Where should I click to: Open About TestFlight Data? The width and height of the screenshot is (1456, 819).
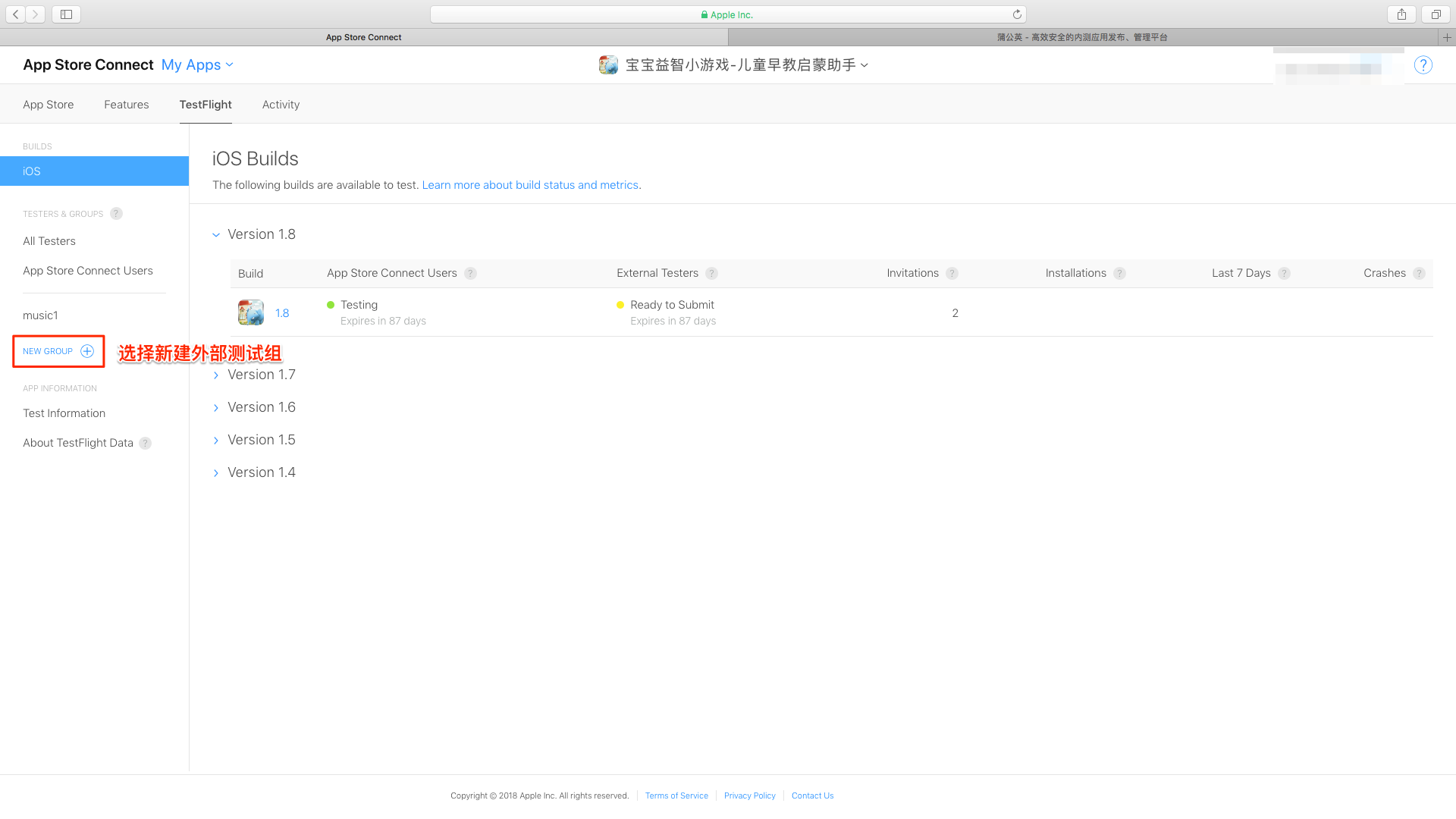78,443
